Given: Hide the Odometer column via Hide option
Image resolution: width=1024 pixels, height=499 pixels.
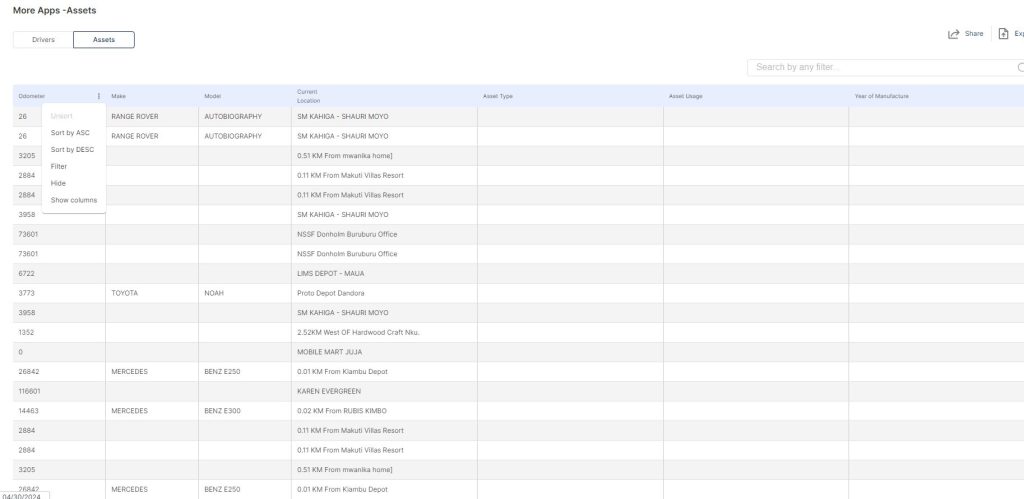Looking at the screenshot, I should [58, 183].
